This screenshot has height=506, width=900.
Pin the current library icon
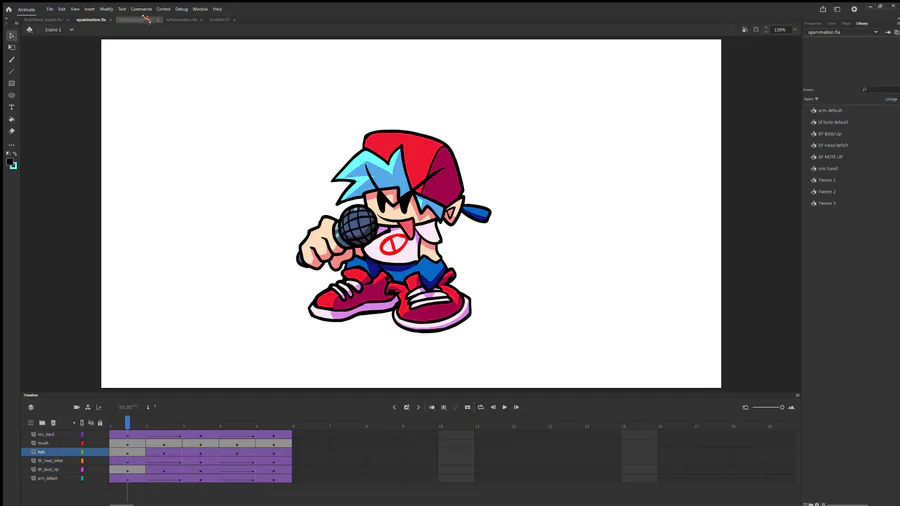[888, 32]
